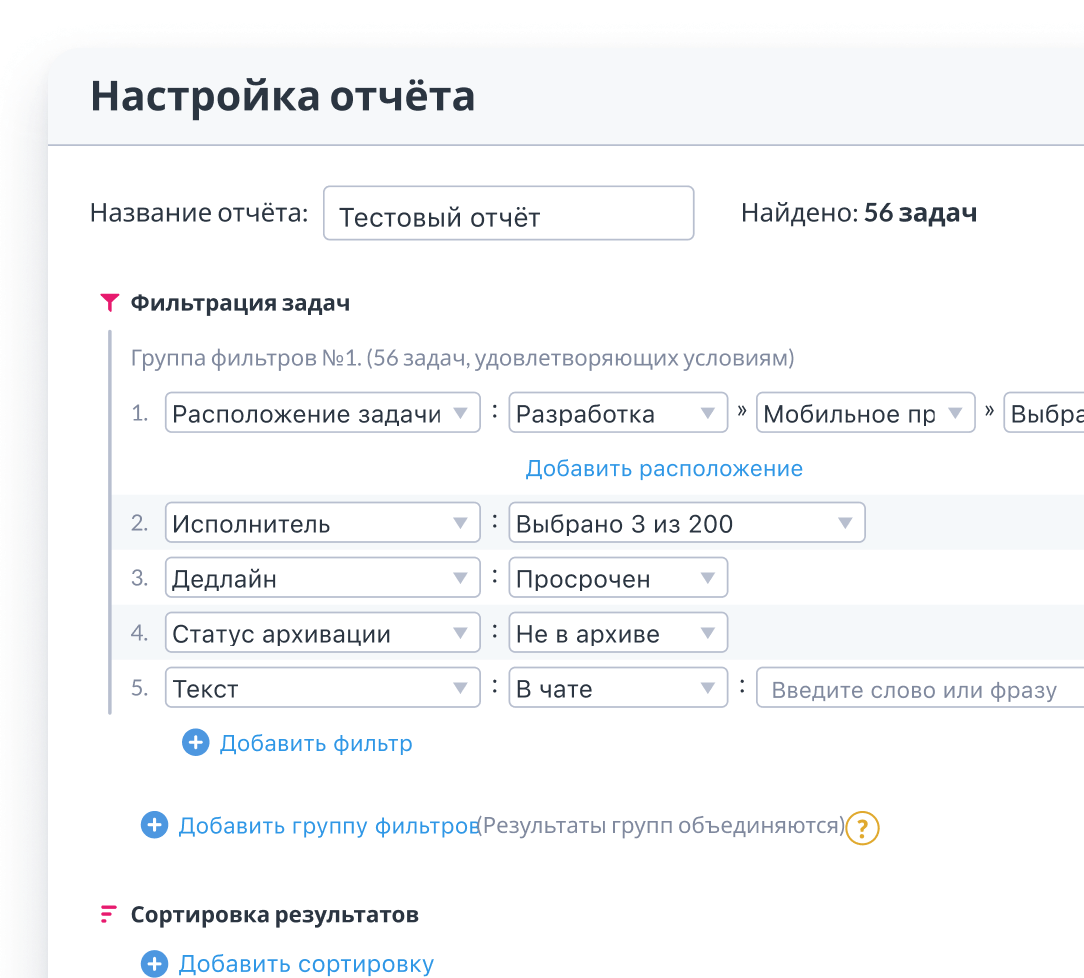
Task: Open the В чате text search dropdown
Action: click(618, 687)
